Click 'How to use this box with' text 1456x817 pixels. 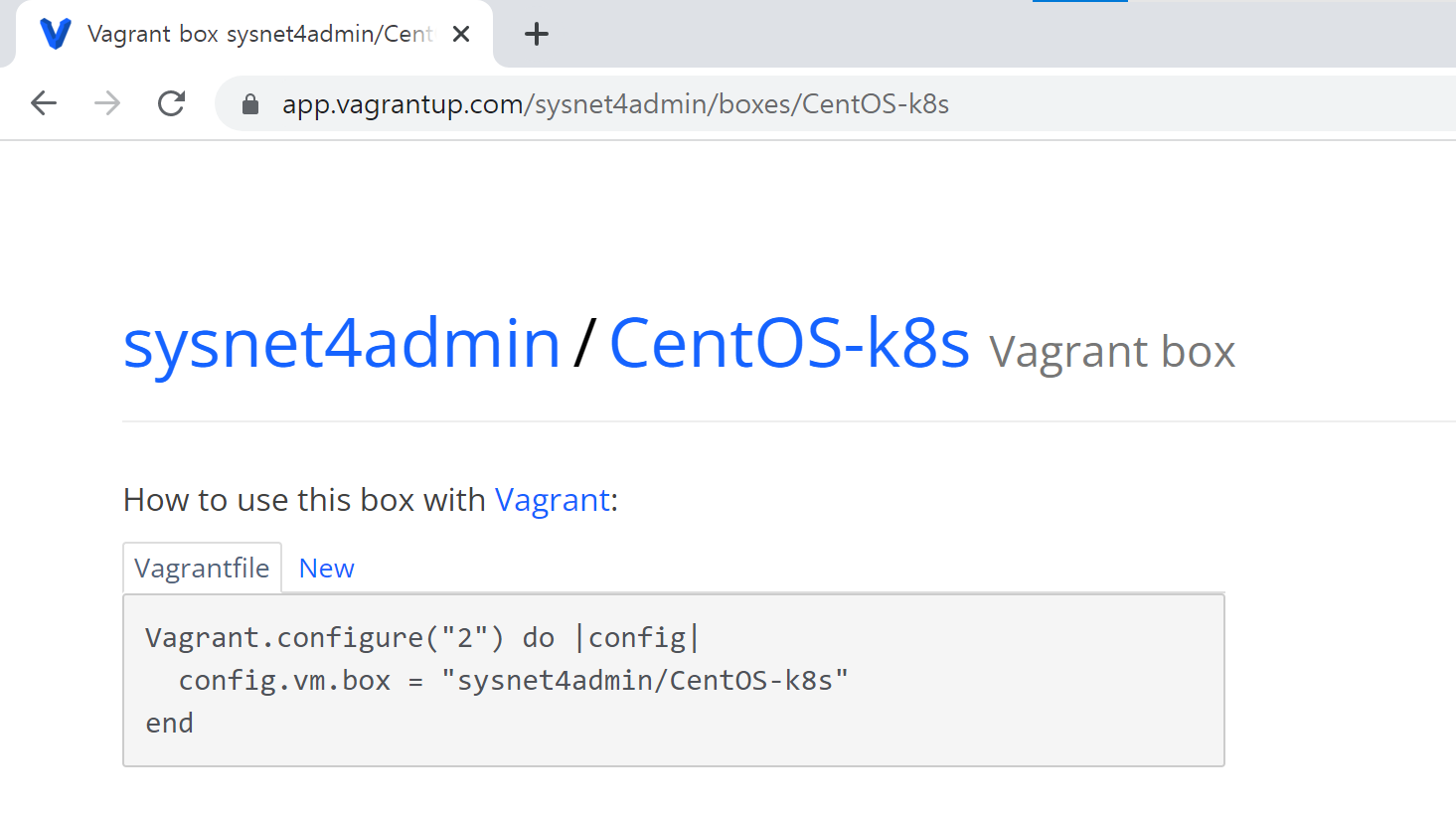(304, 500)
